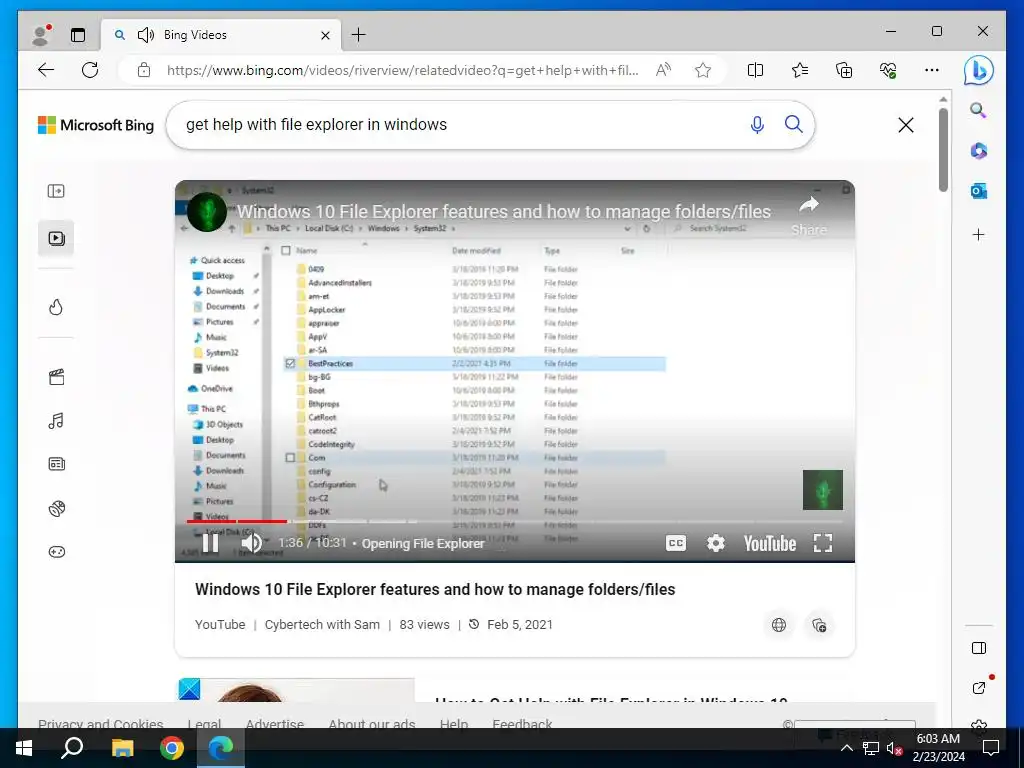Image resolution: width=1024 pixels, height=768 pixels.
Task: Open Trending flame icon in sidebar
Action: tap(56, 307)
